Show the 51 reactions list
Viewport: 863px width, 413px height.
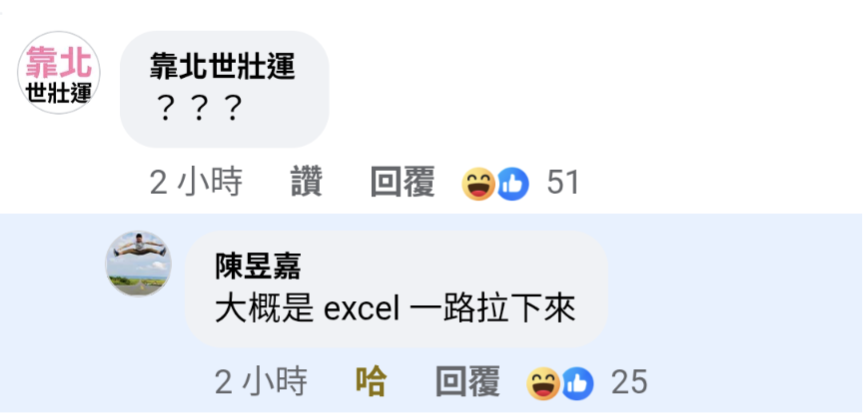tap(563, 183)
